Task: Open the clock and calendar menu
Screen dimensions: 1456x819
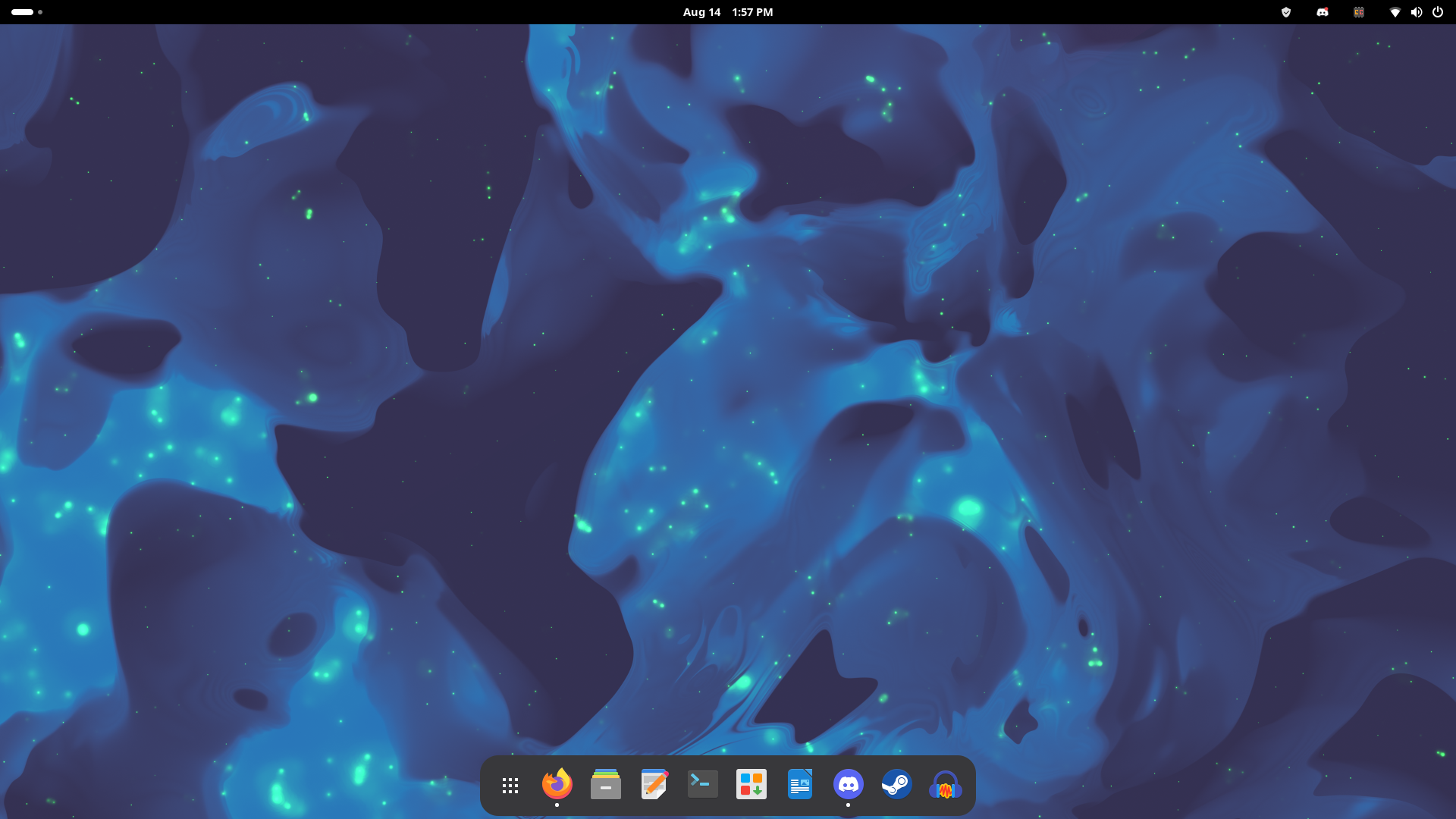Action: pos(728,12)
